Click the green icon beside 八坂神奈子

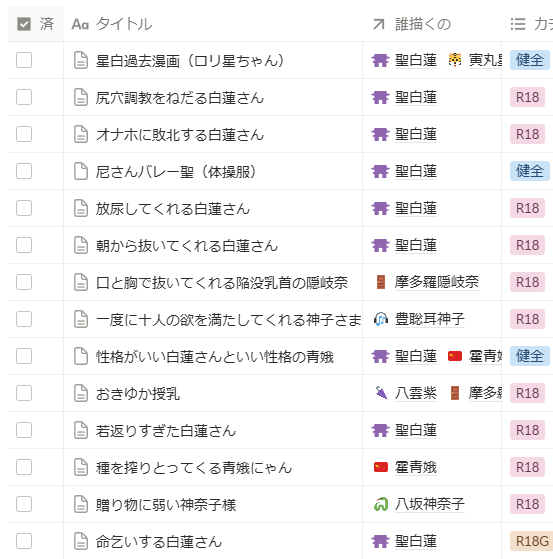click(x=380, y=504)
